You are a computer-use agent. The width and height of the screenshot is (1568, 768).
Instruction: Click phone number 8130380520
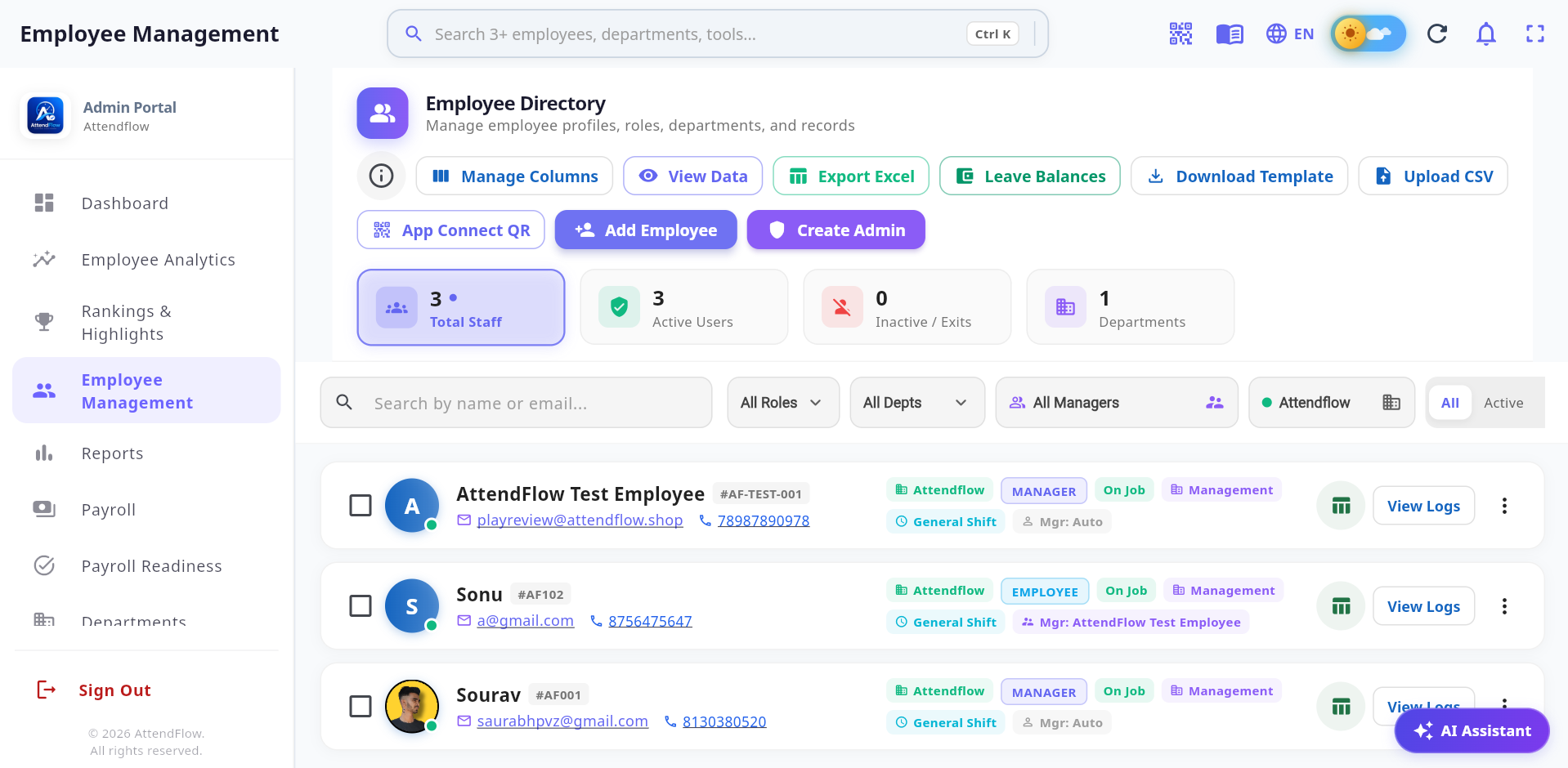[724, 721]
